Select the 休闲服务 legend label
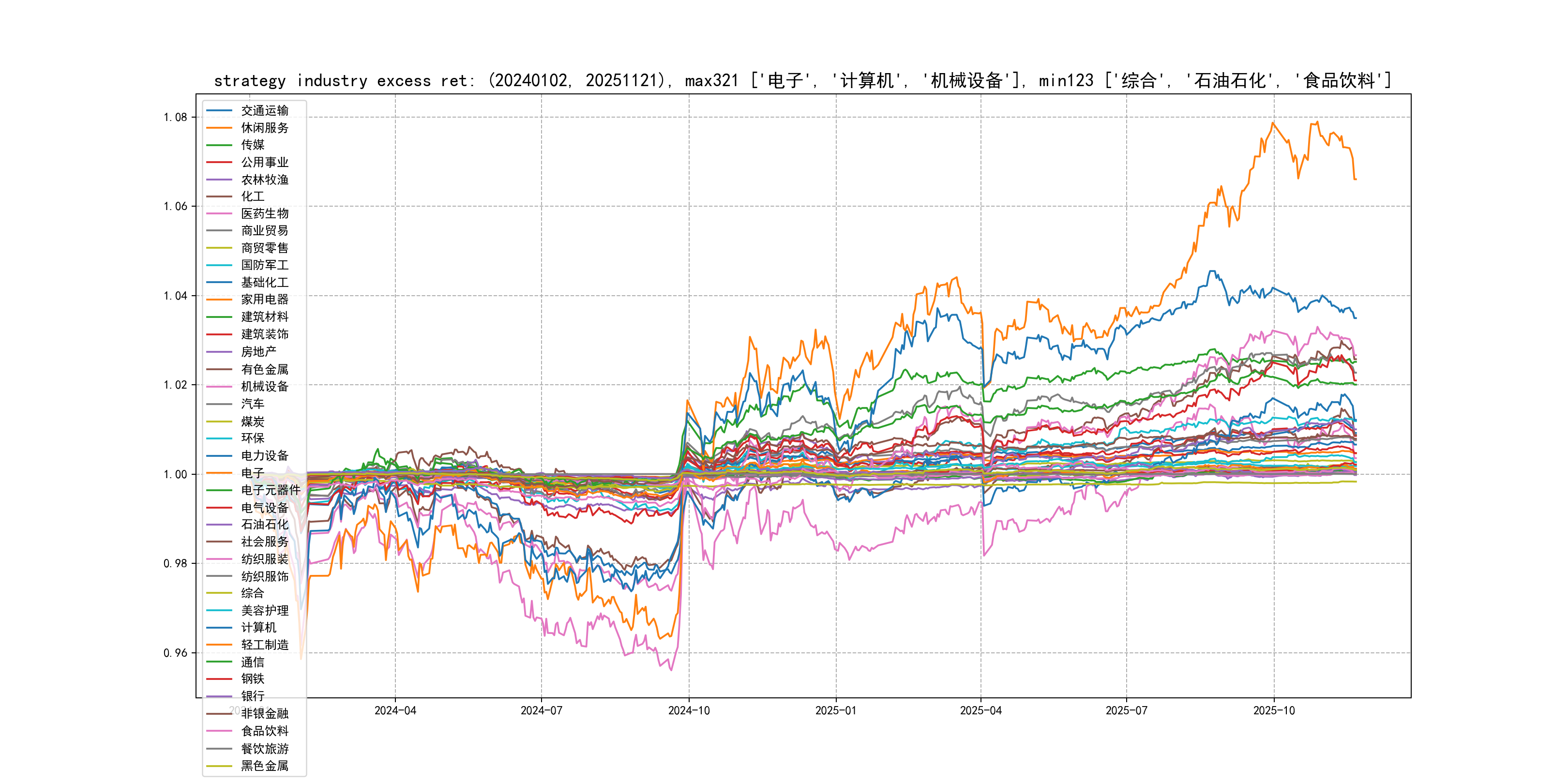The height and width of the screenshot is (784, 1568). pyautogui.click(x=264, y=128)
